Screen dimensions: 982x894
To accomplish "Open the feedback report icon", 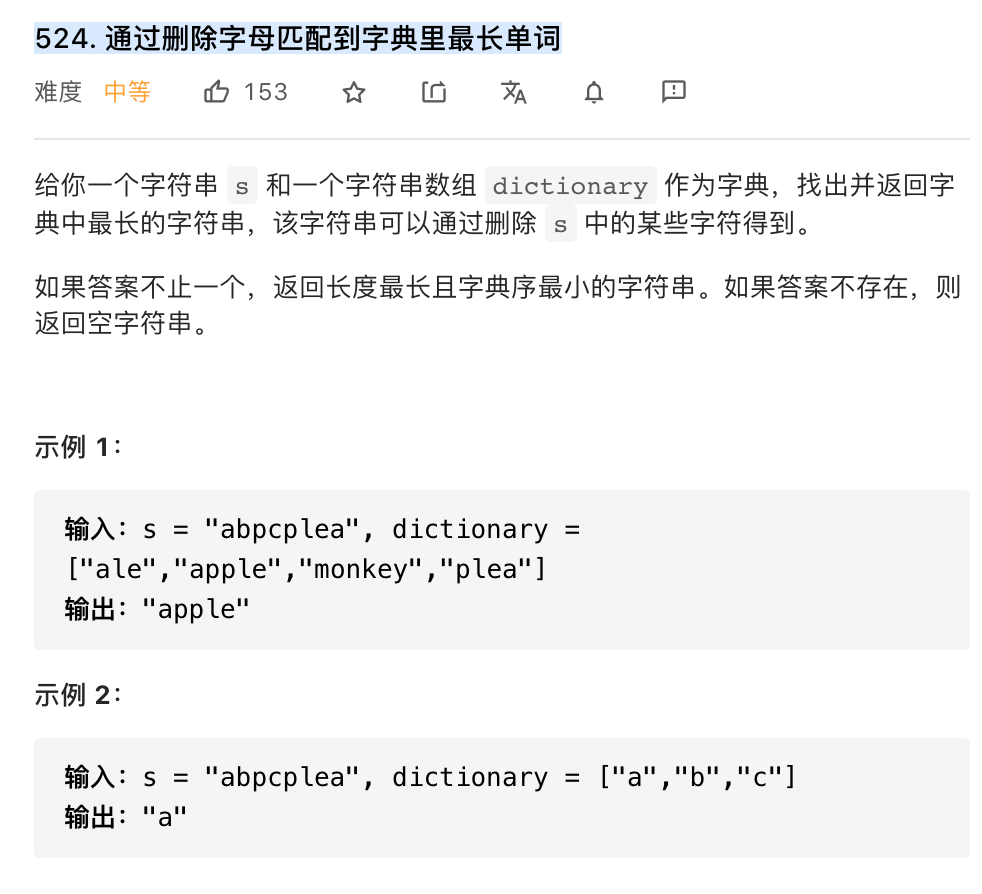I will click(674, 92).
